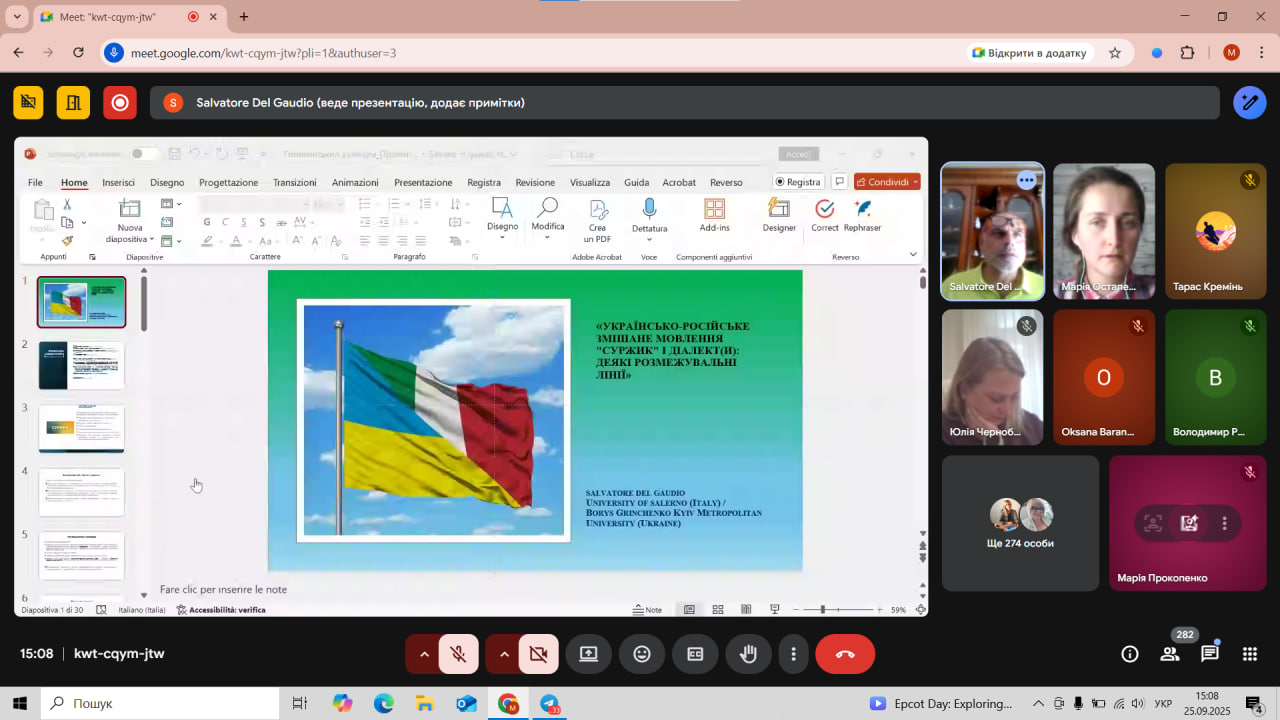Open the three-dot more options menu
This screenshot has width=1280, height=720.
pos(794,654)
